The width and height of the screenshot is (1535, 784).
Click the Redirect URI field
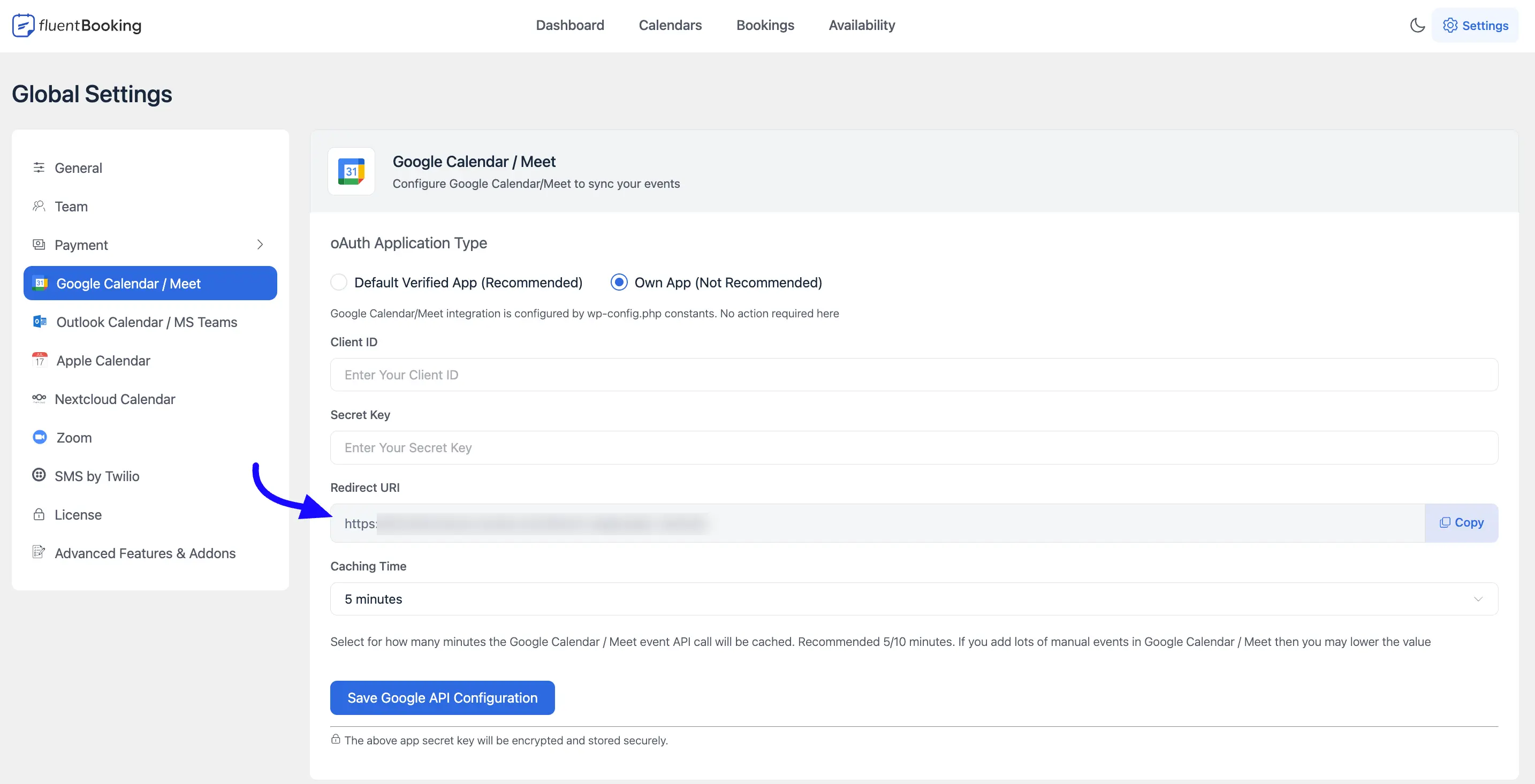click(x=877, y=523)
